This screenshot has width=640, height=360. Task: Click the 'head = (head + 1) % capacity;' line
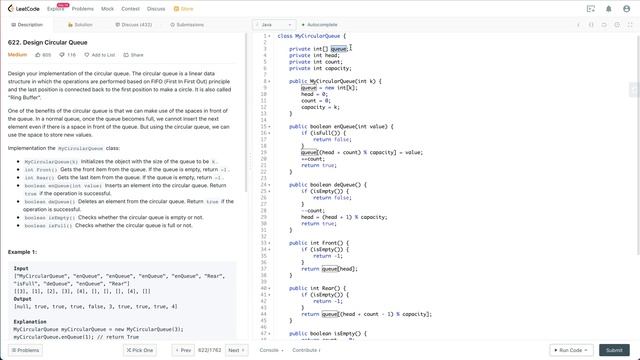click(x=344, y=217)
